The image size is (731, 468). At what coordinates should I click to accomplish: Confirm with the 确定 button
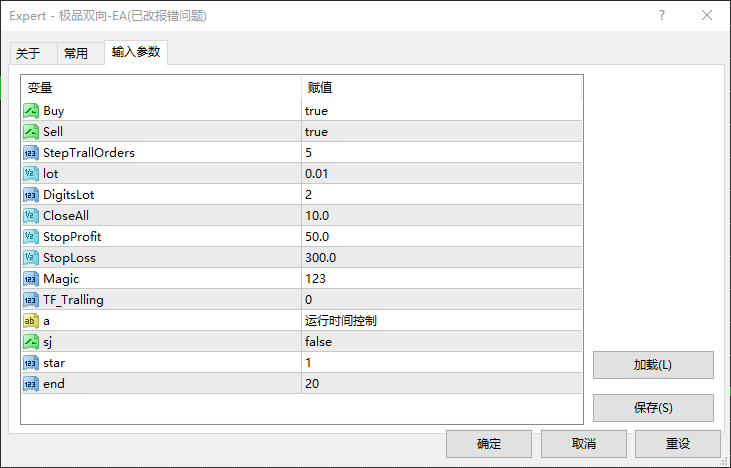pyautogui.click(x=489, y=444)
